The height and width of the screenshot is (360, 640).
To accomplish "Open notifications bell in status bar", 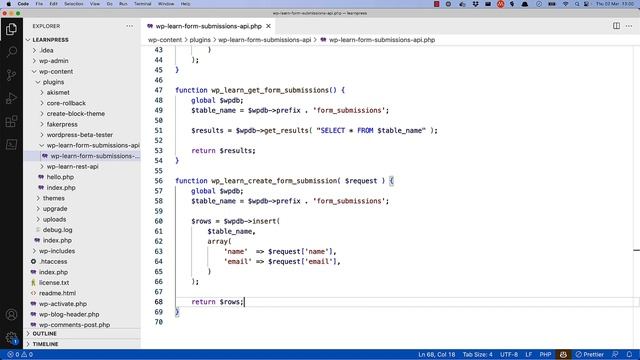I will coord(629,354).
